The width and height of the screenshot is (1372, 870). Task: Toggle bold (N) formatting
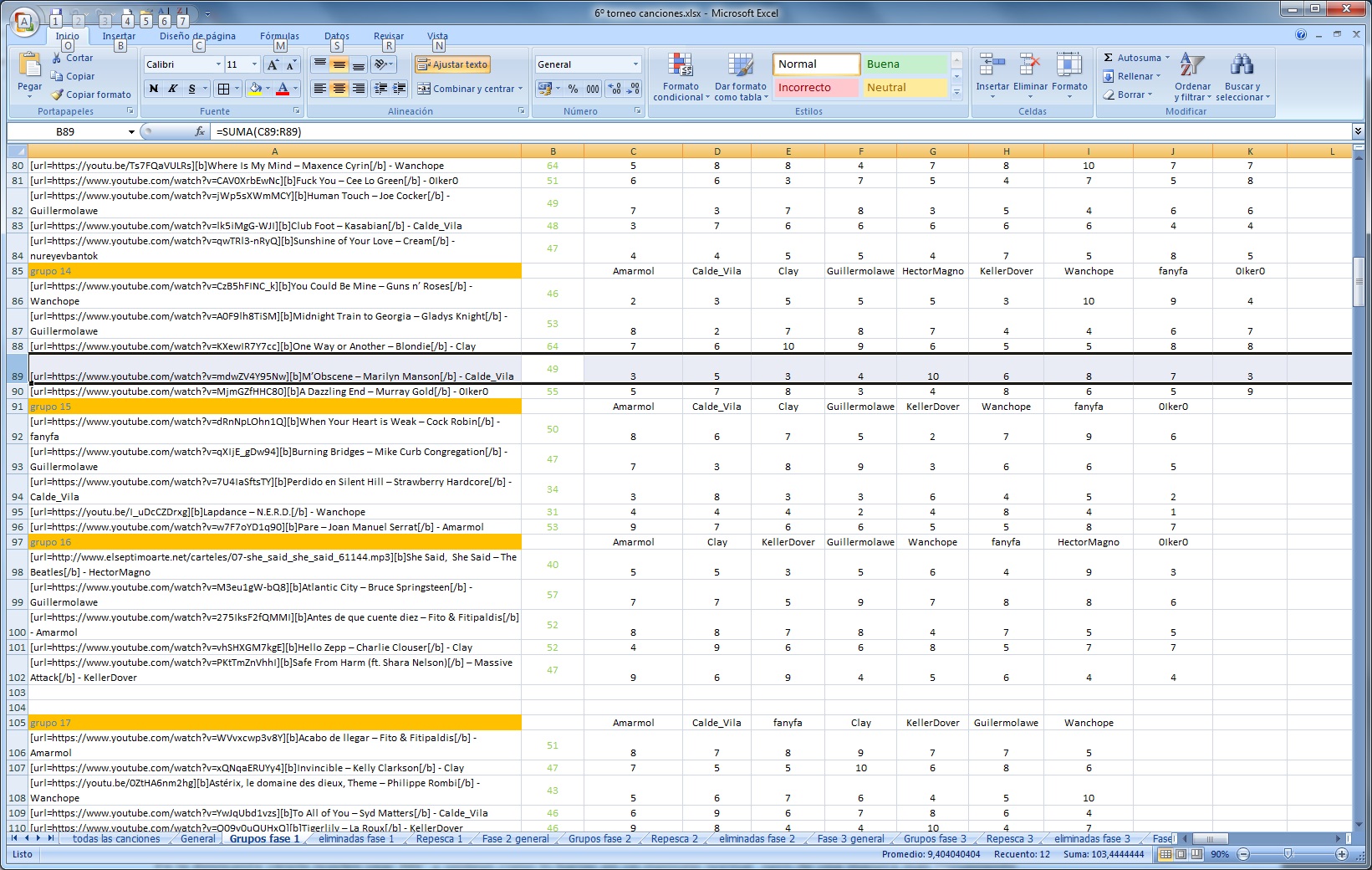point(154,89)
